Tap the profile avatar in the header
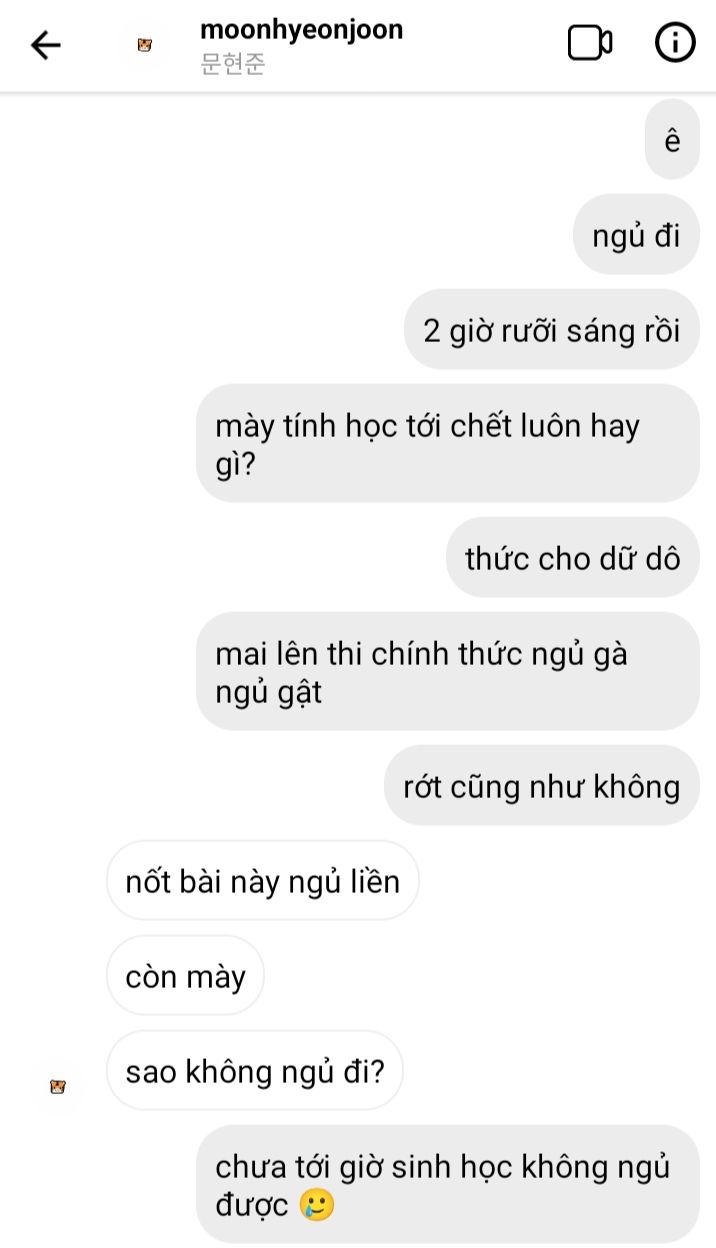This screenshot has height=1248, width=716. click(x=145, y=45)
